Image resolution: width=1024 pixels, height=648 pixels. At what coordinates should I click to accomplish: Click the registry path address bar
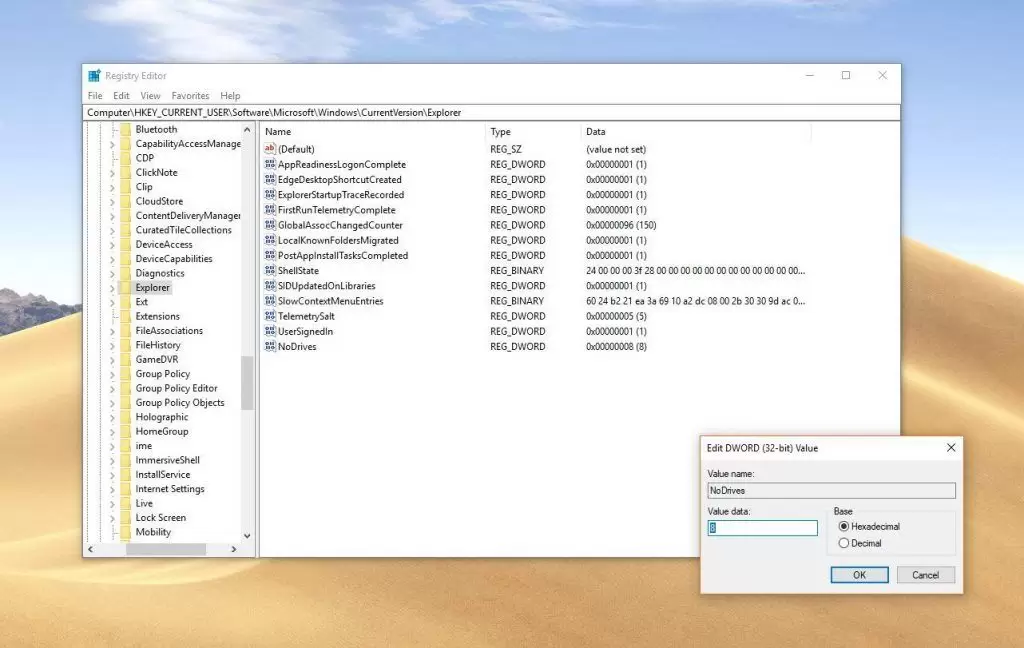[492, 112]
